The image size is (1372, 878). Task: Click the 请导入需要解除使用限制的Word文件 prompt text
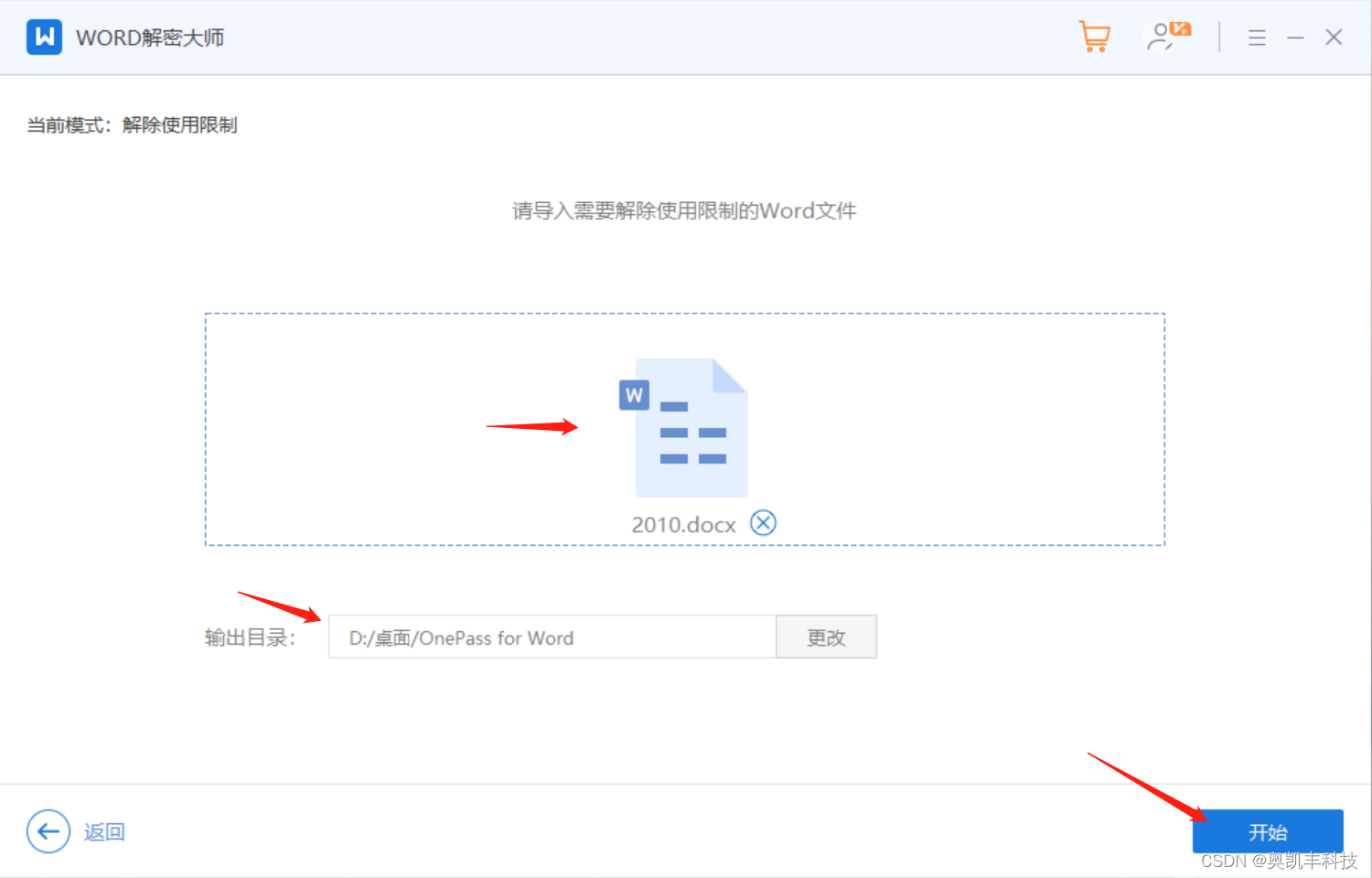coord(684,211)
